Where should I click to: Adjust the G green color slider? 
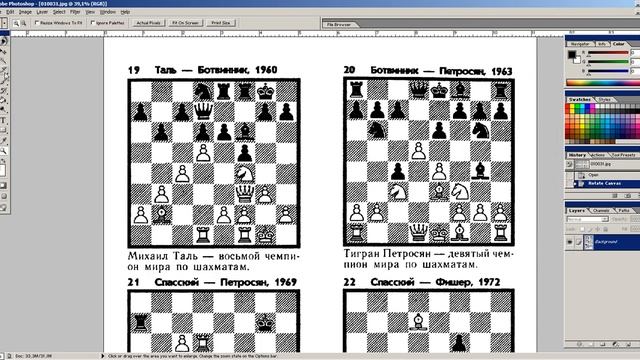(x=608, y=62)
